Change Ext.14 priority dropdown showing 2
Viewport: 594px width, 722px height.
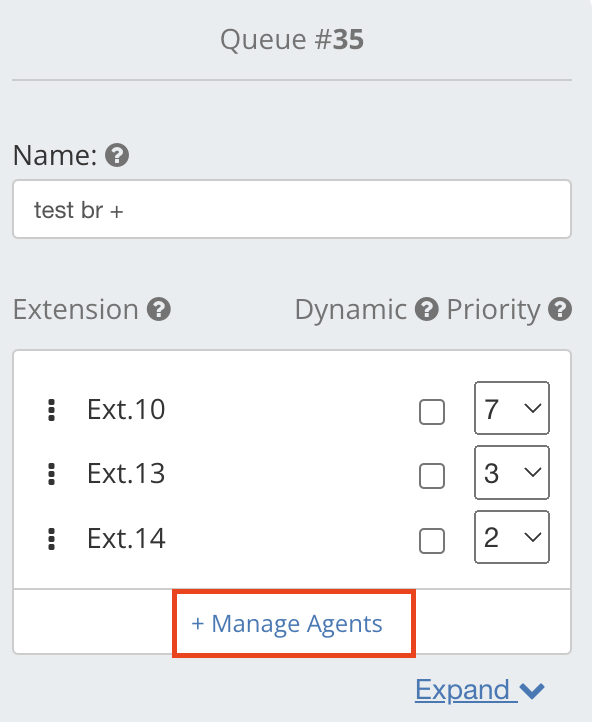(512, 537)
